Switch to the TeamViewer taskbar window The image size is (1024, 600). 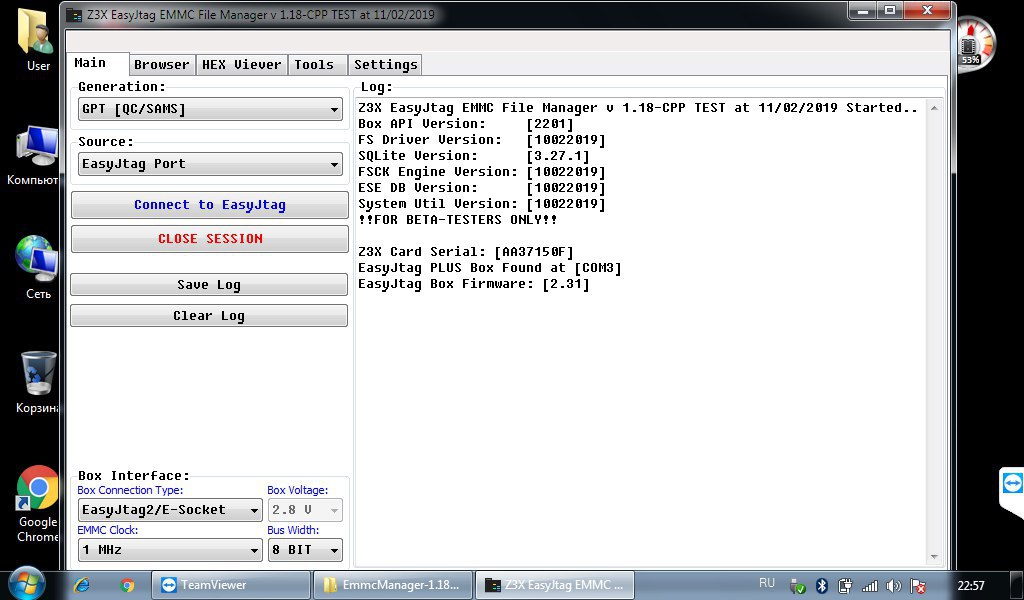[231, 585]
